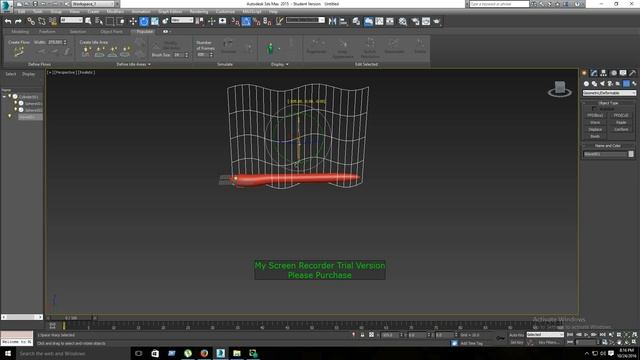Open the Help menu

coord(273,12)
